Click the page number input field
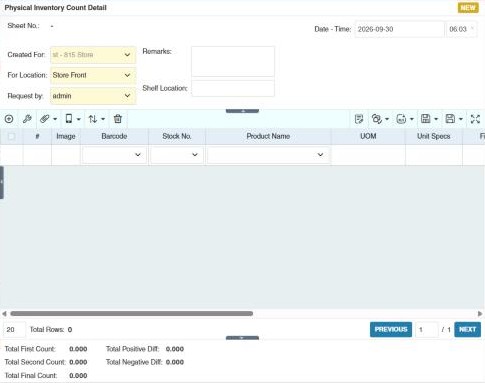The image size is (485, 383). tap(427, 330)
